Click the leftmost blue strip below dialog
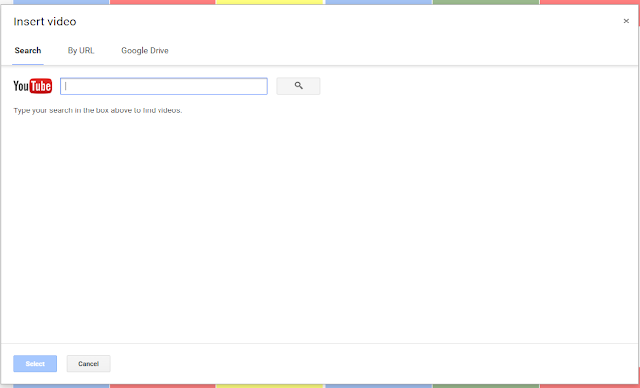This screenshot has width=640, height=388. (x=61, y=386)
